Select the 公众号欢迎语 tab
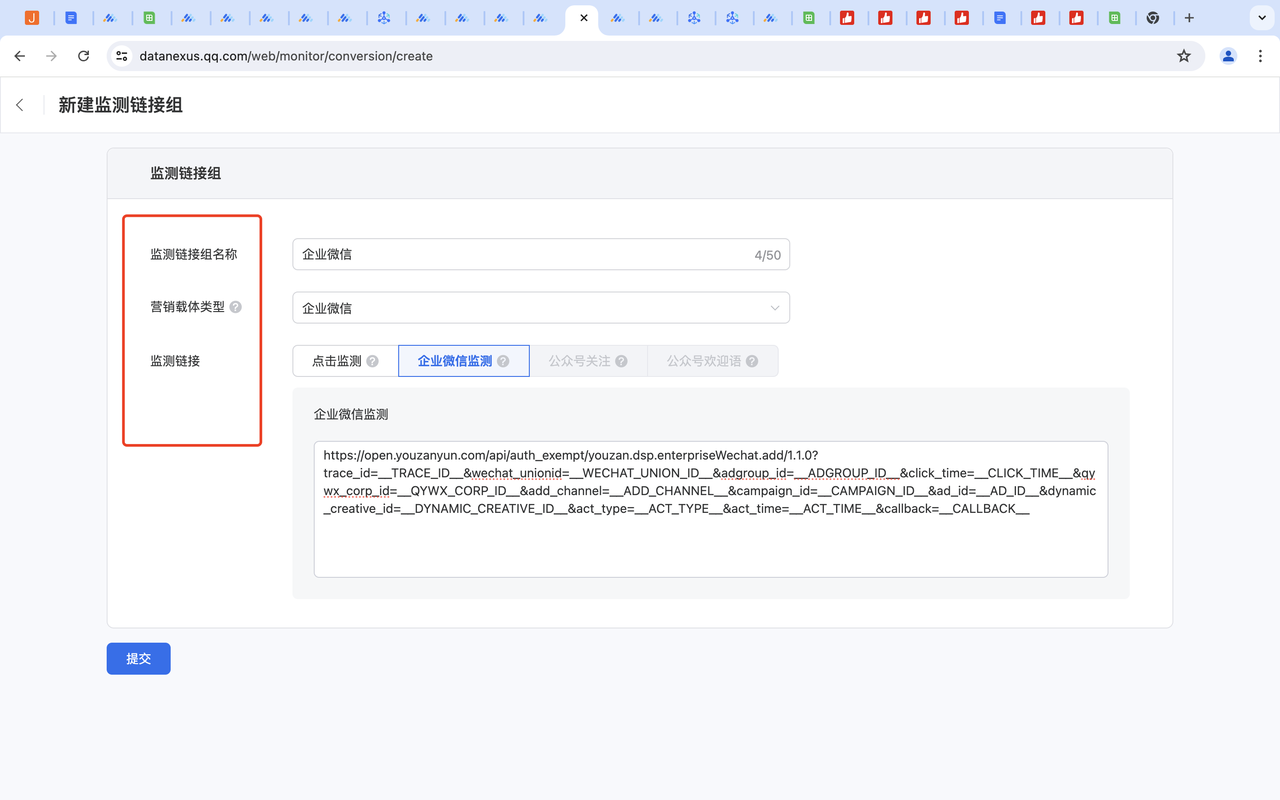Screen dimensions: 1280x800 [713, 361]
